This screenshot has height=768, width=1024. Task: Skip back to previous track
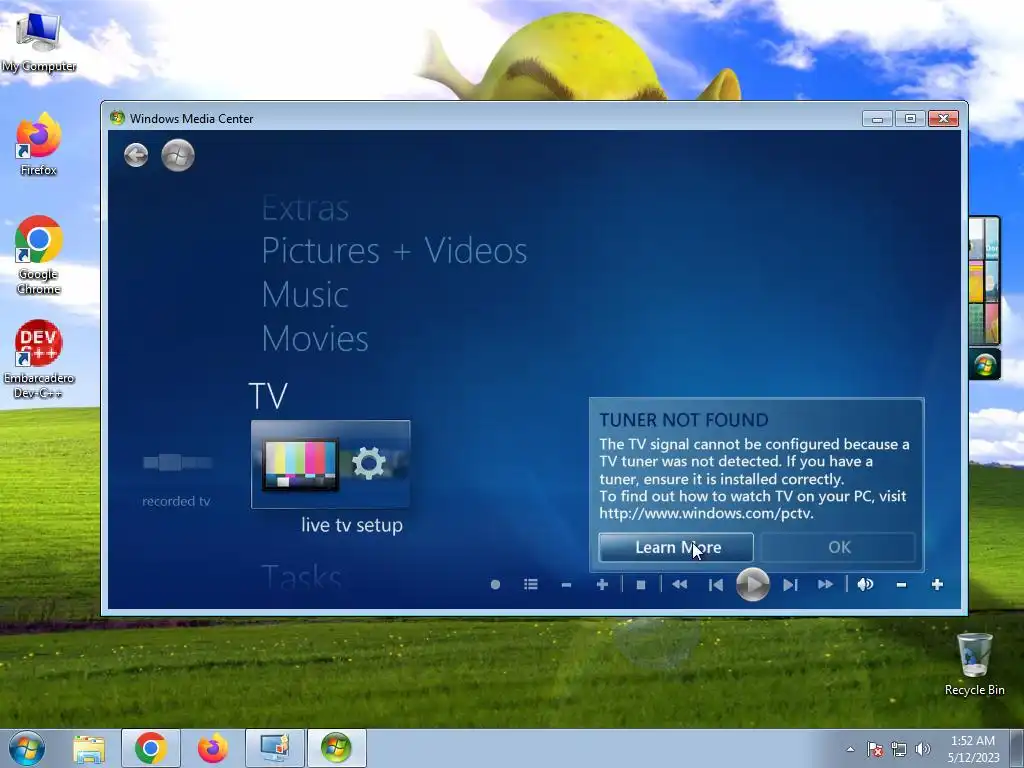point(716,584)
